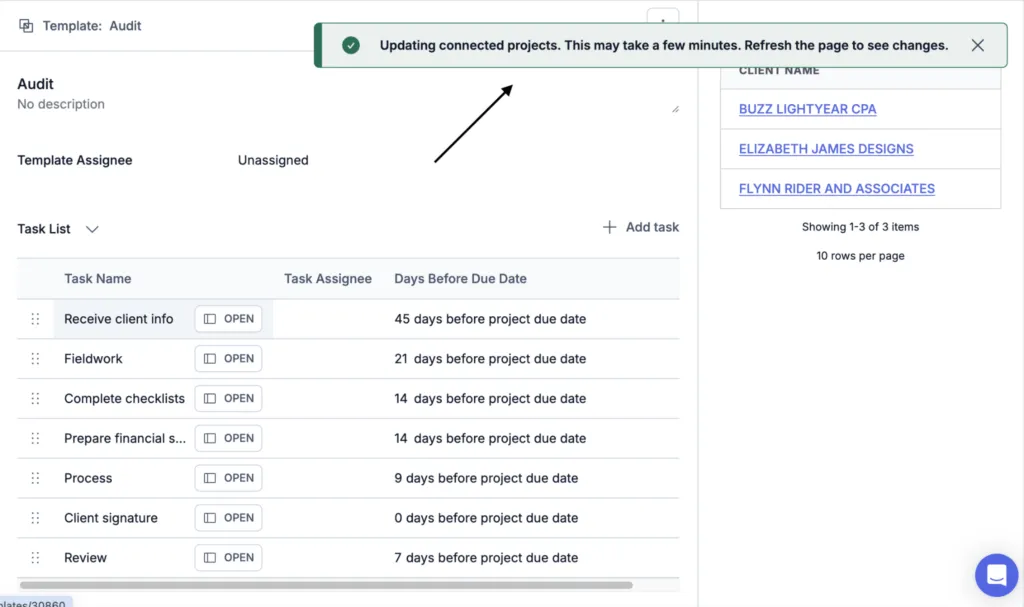Edit the 9 days value for Process

(398, 478)
